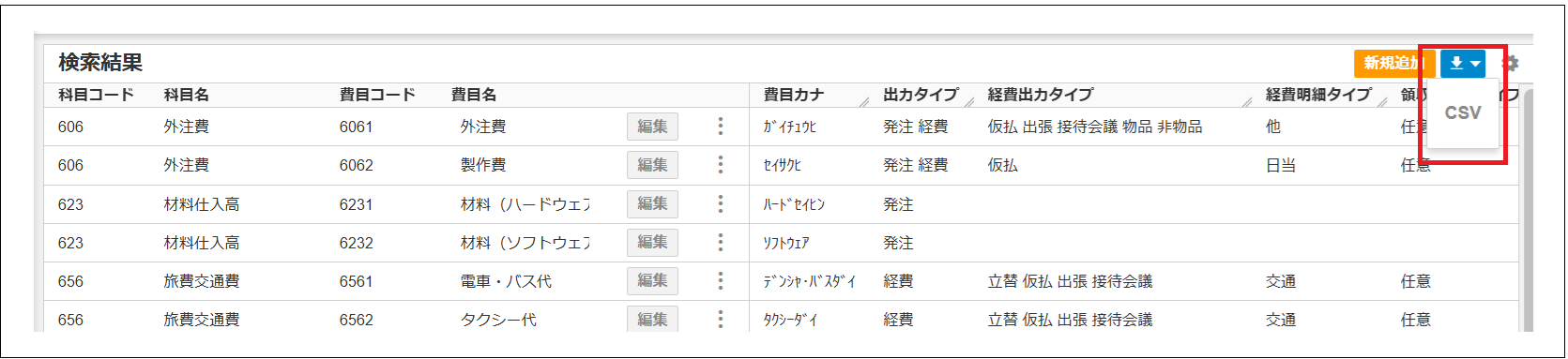Click the 出力タイプ column header
The image size is (1568, 359).
(921, 95)
